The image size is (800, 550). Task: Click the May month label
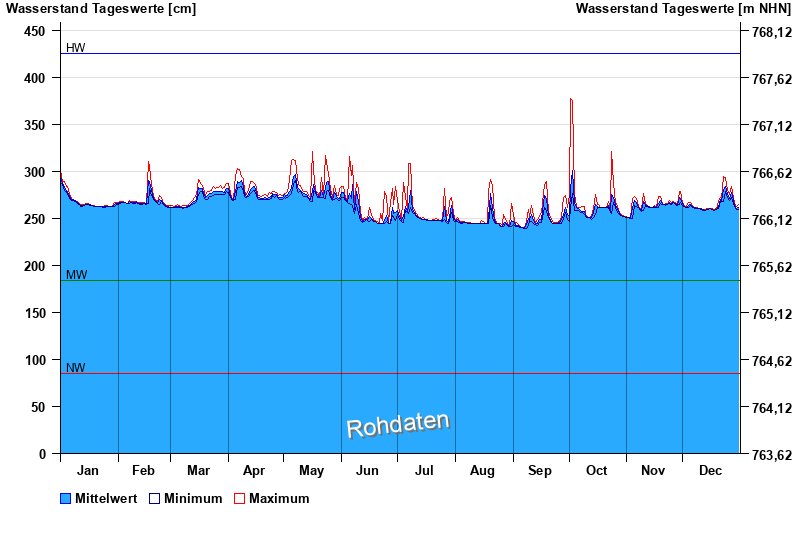tap(311, 471)
